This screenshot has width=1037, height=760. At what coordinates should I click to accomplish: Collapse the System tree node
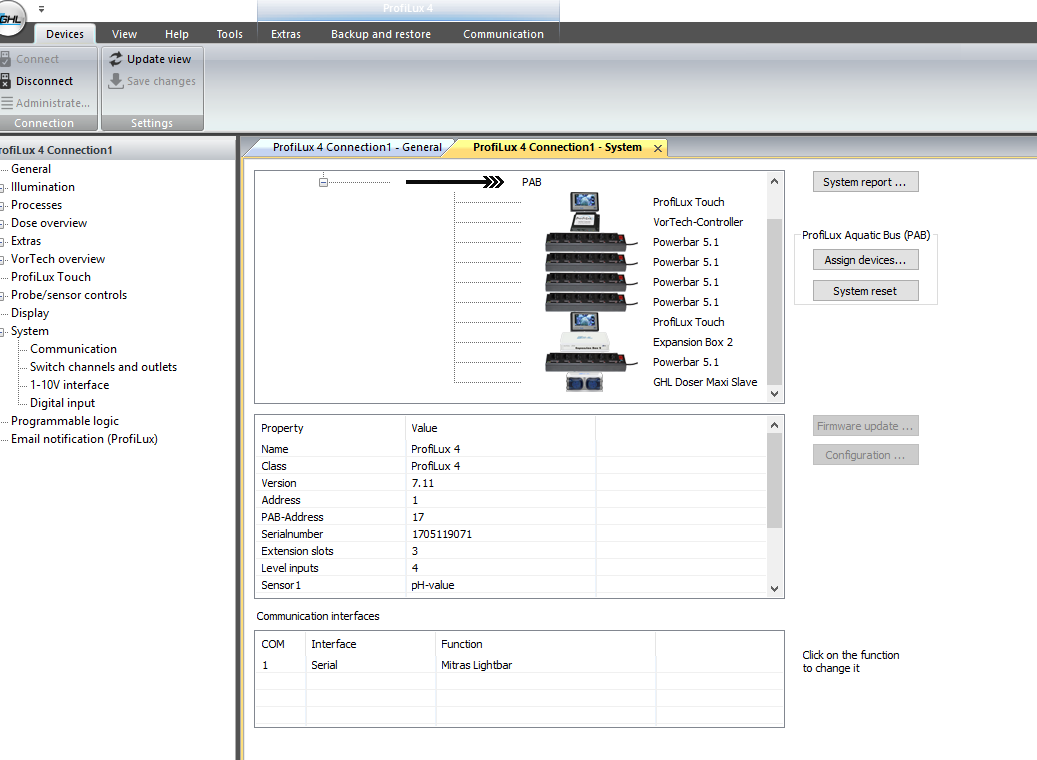pyautogui.click(x=3, y=331)
